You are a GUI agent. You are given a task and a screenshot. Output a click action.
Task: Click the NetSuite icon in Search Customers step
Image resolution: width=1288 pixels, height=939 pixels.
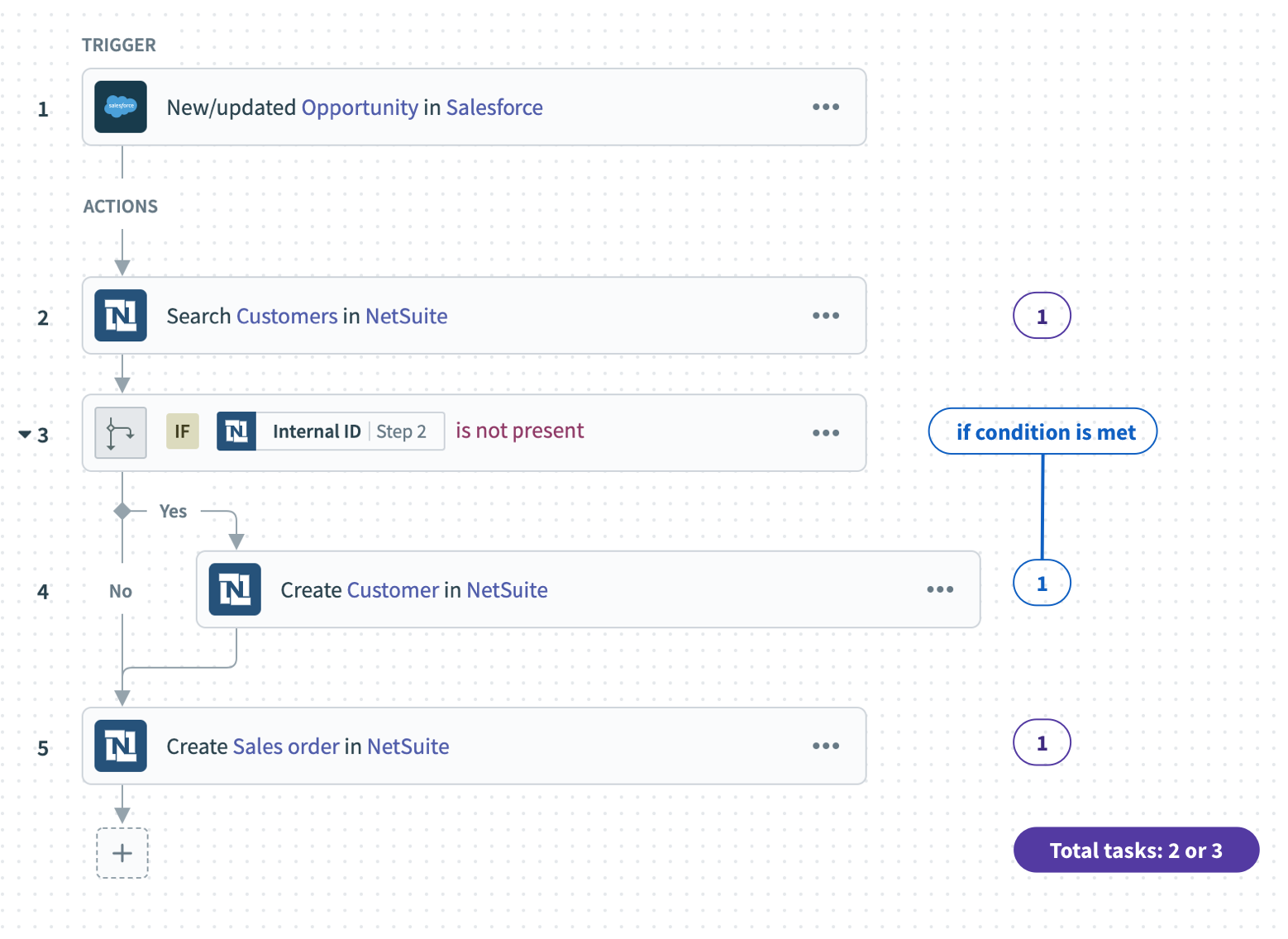click(121, 316)
